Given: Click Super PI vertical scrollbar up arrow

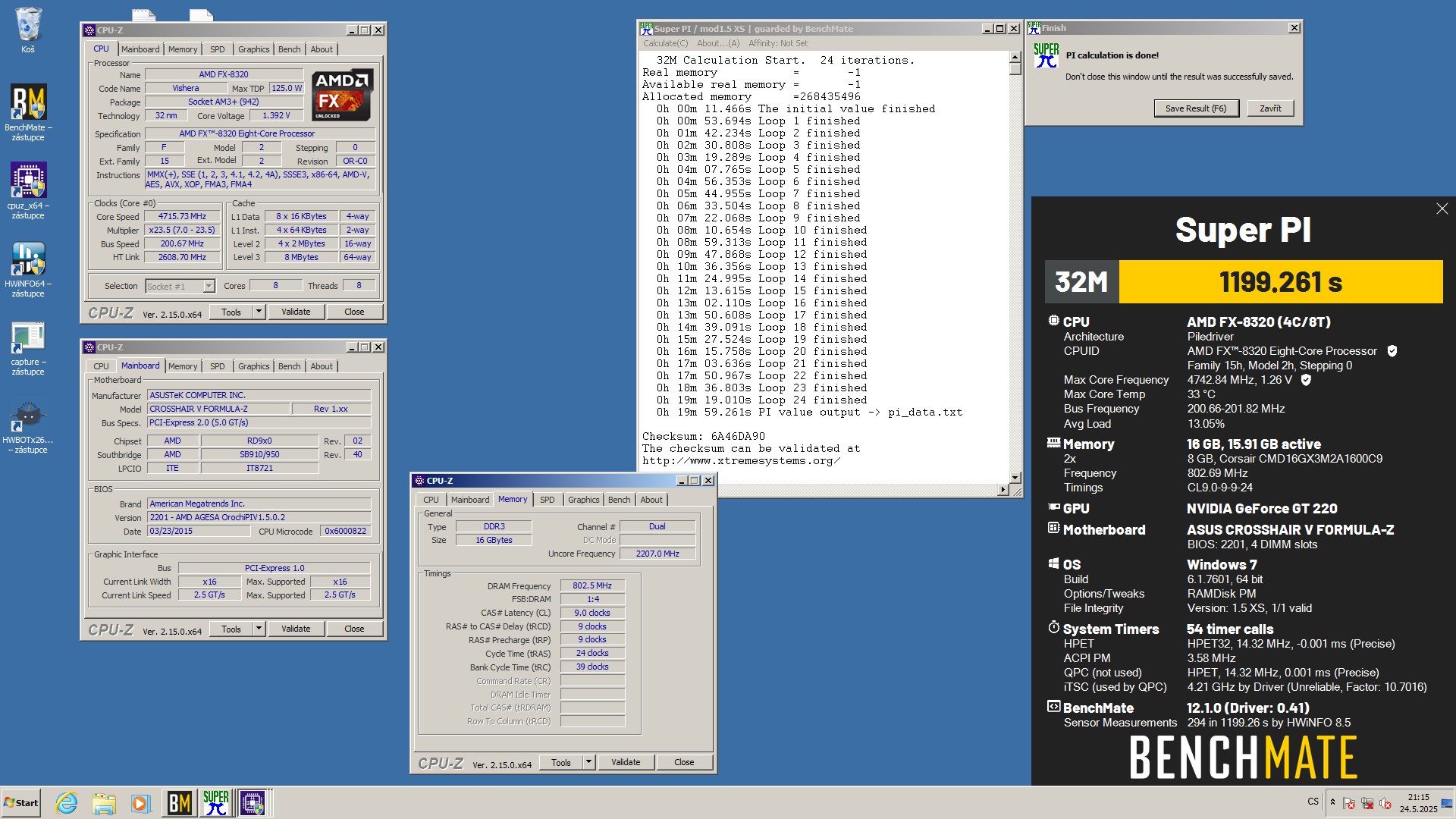Looking at the screenshot, I should [1015, 57].
